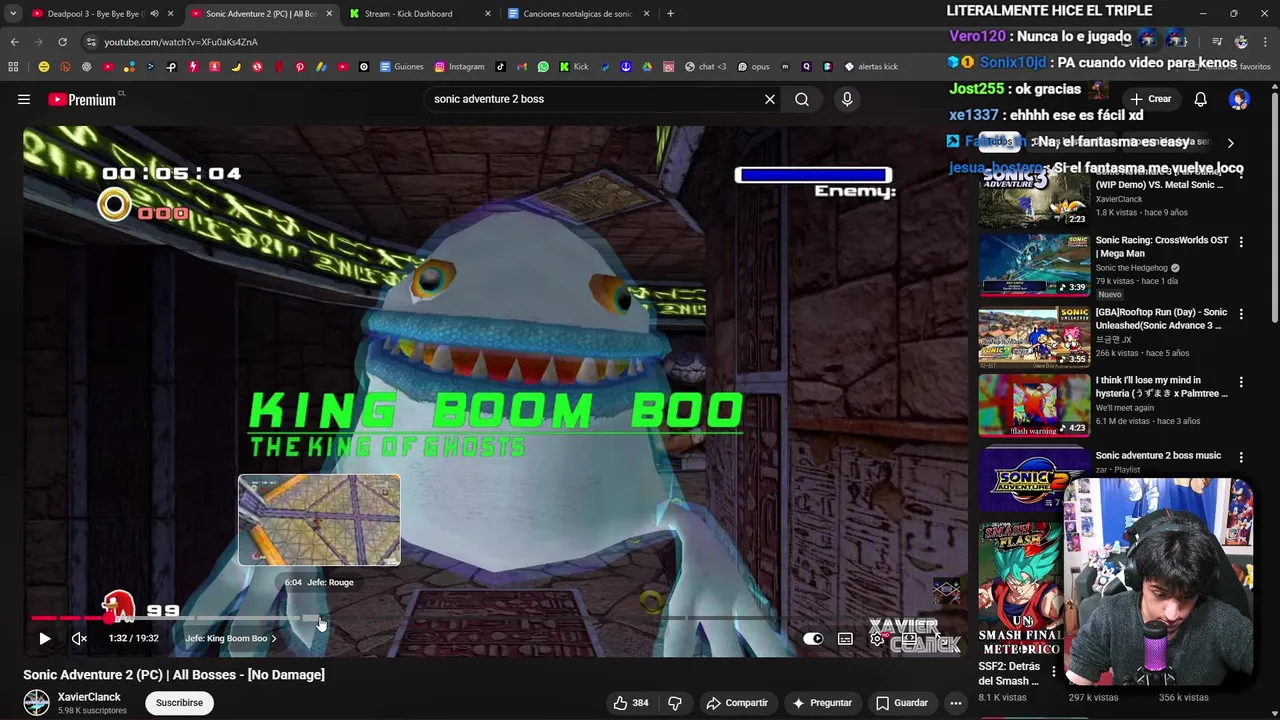Click the Preguntar button
Image resolution: width=1280 pixels, height=720 pixels.
point(822,703)
